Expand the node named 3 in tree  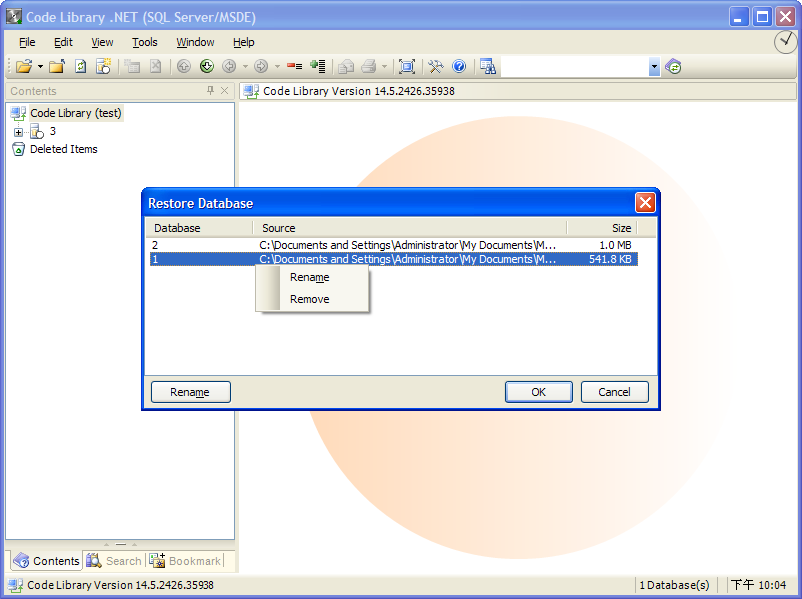[x=18, y=132]
